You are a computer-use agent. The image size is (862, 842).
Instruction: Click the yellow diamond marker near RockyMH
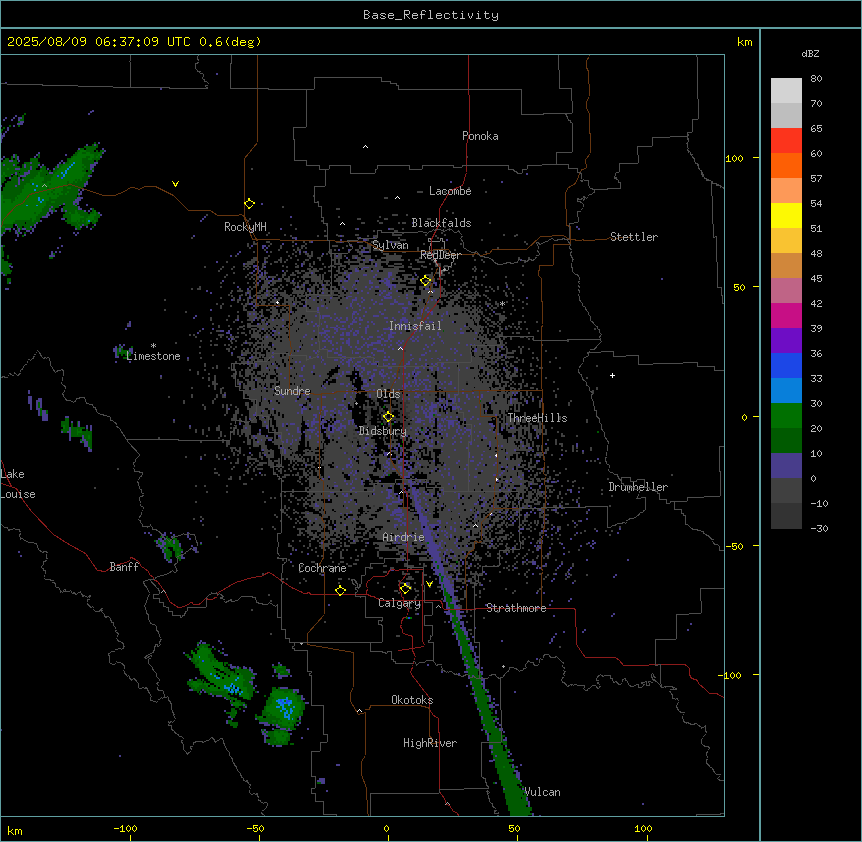coord(249,204)
